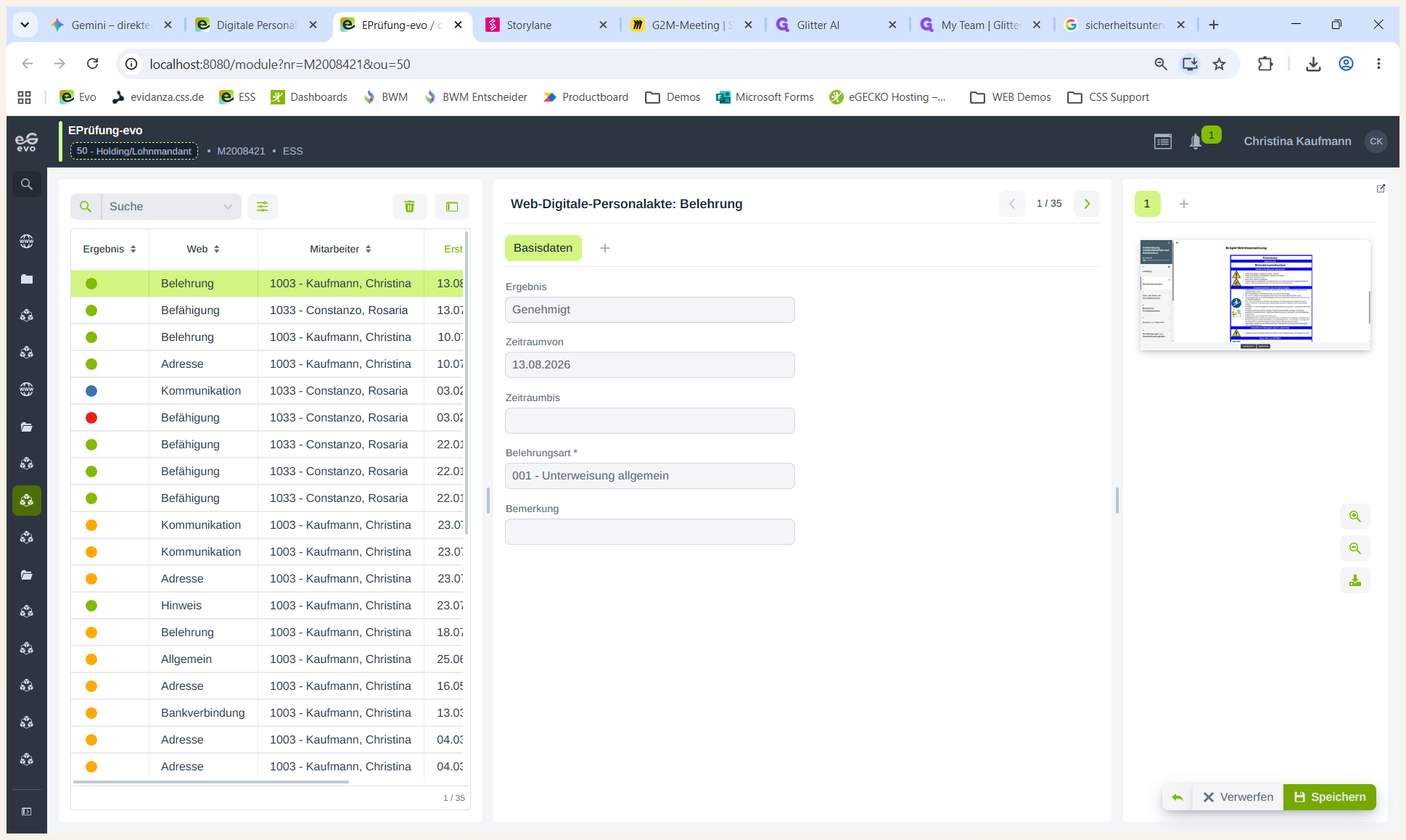Go to the previous record arrow
Screen dimensions: 1406x840
click(x=1012, y=204)
